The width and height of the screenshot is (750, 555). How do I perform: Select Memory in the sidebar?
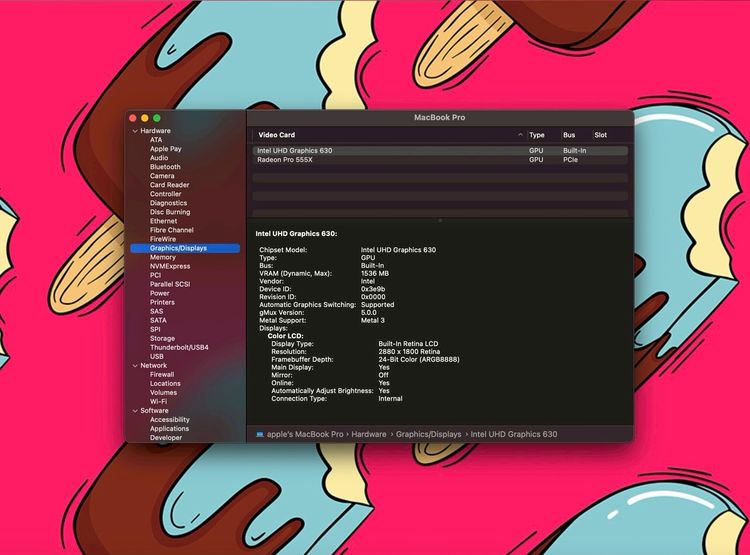click(x=163, y=257)
